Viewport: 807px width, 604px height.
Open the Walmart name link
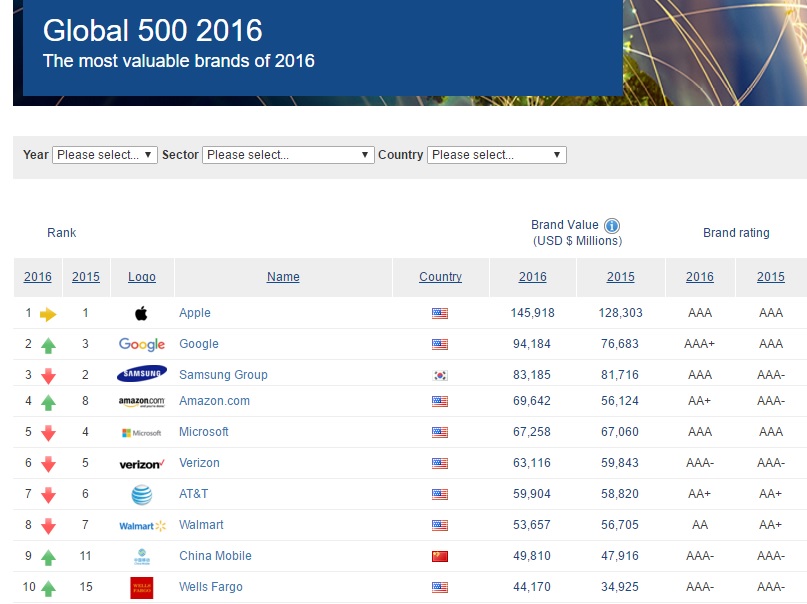201,525
